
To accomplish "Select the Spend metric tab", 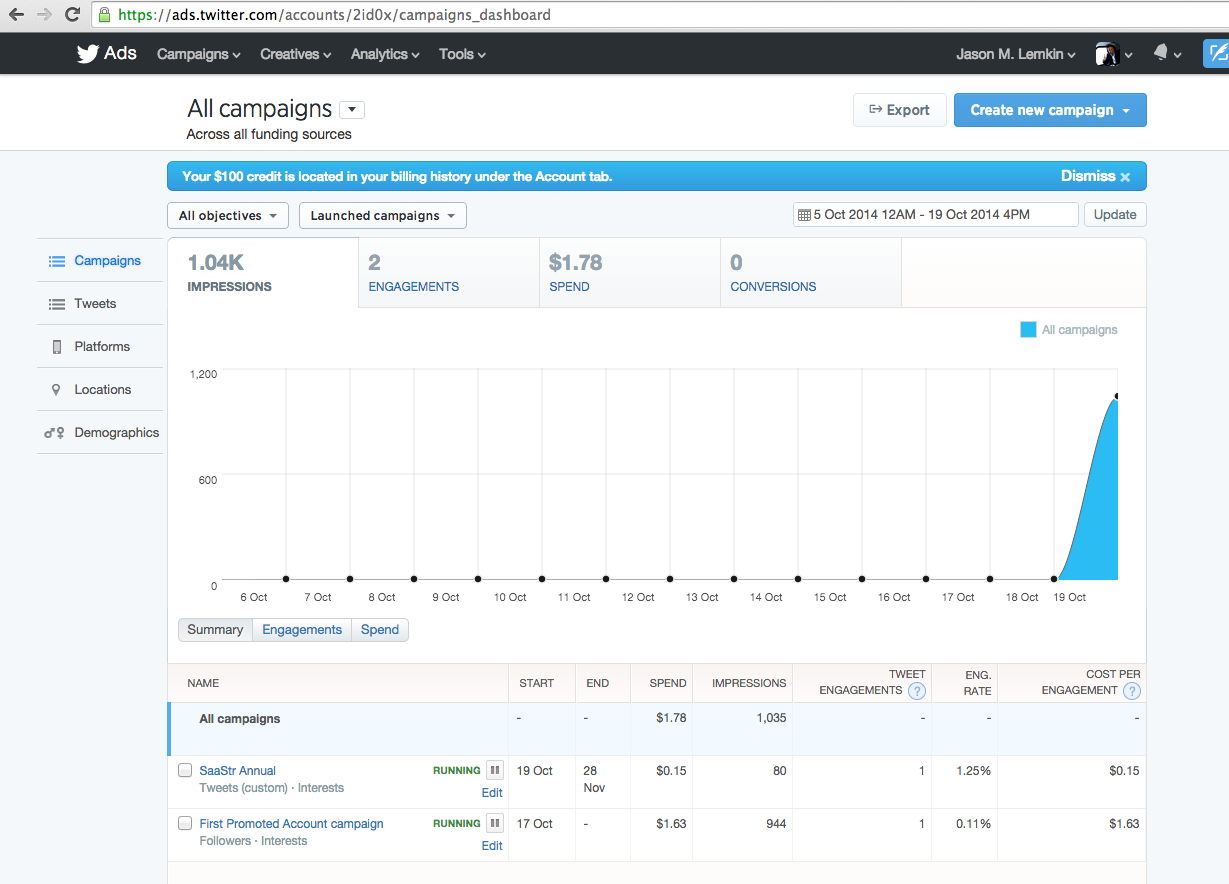I will [x=630, y=273].
